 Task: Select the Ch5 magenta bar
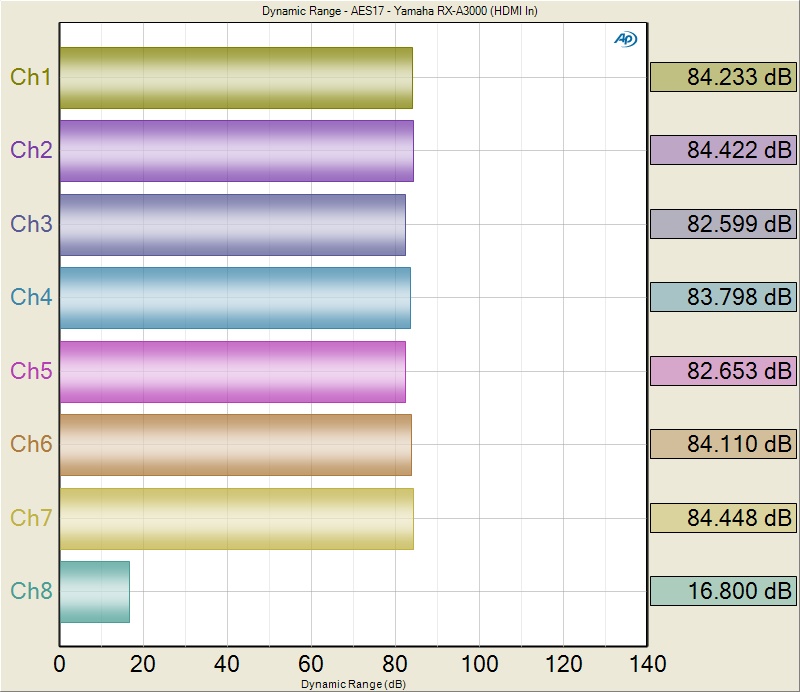pos(232,372)
